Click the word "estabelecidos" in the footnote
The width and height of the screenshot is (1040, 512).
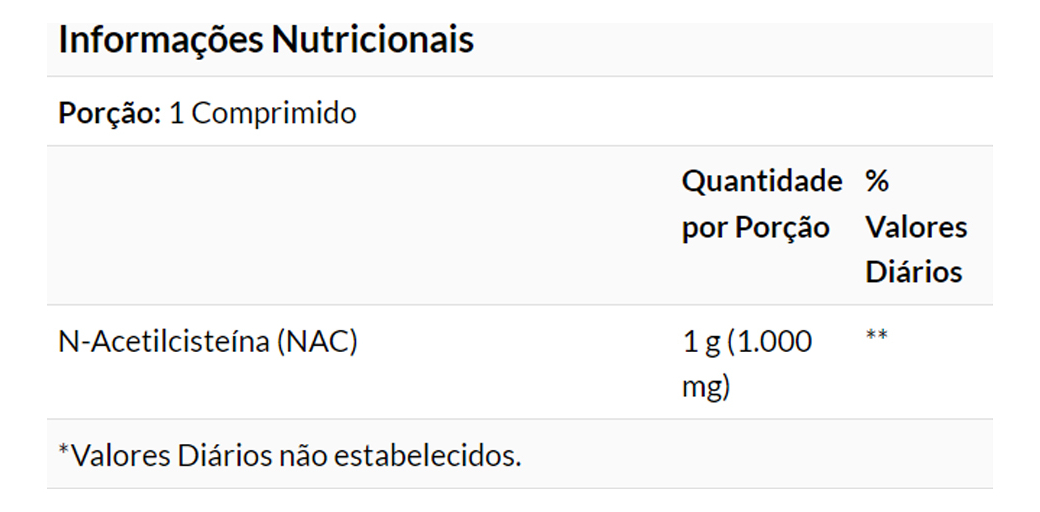click(424, 457)
